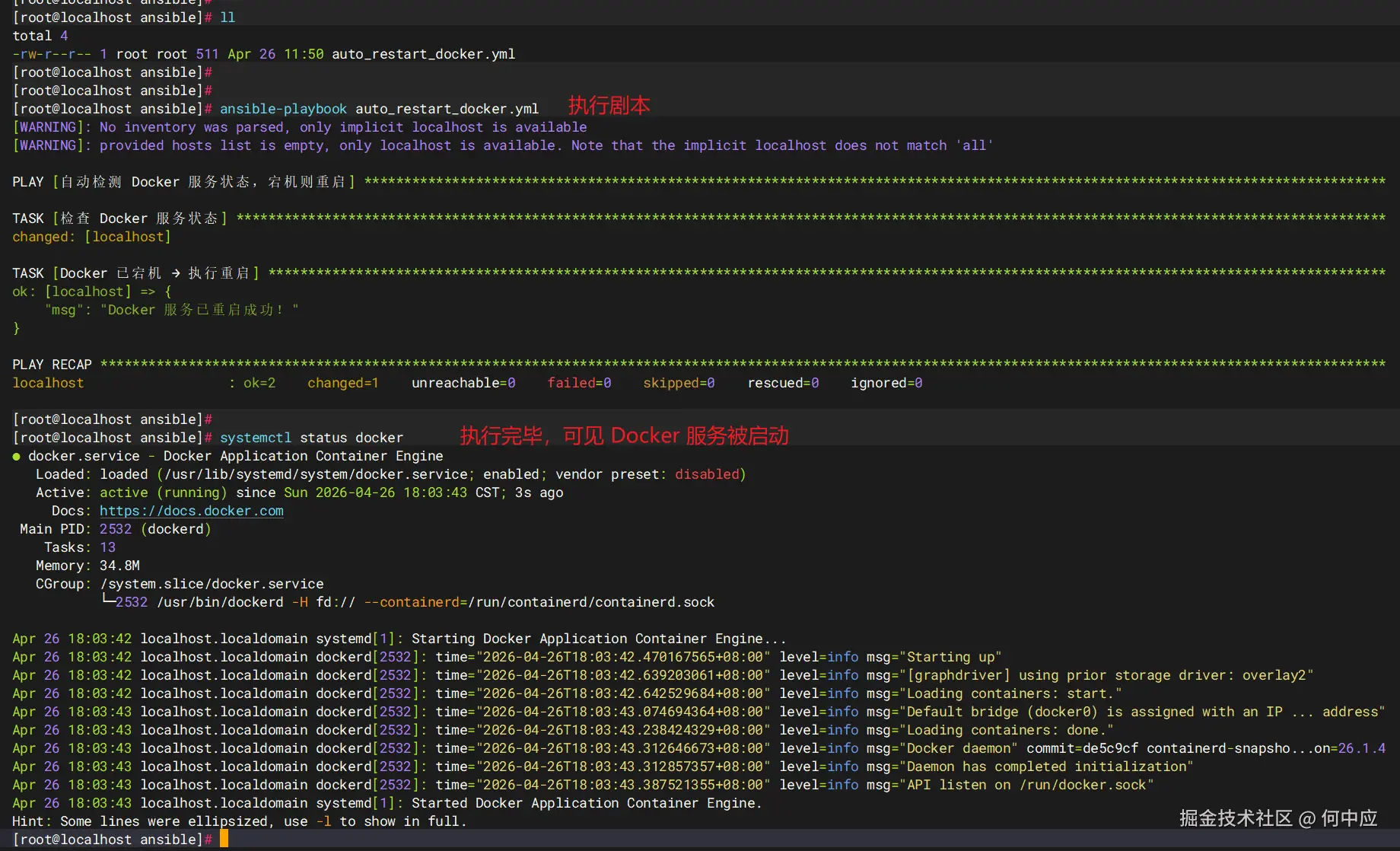Click the 'Hint: Some lines were ellipsized' line
The width and height of the screenshot is (1400, 851).
[240, 821]
